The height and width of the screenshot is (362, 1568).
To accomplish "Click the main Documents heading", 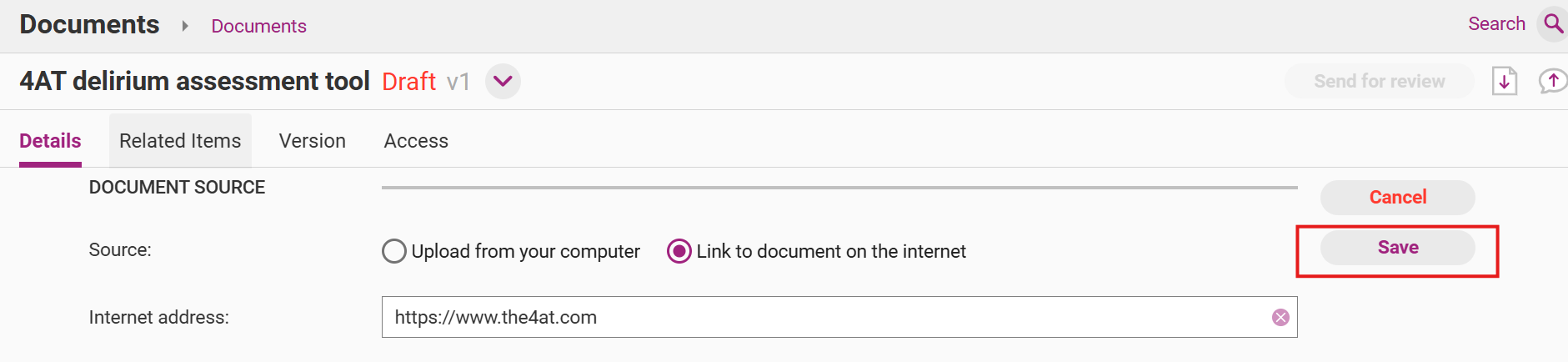I will (x=89, y=24).
